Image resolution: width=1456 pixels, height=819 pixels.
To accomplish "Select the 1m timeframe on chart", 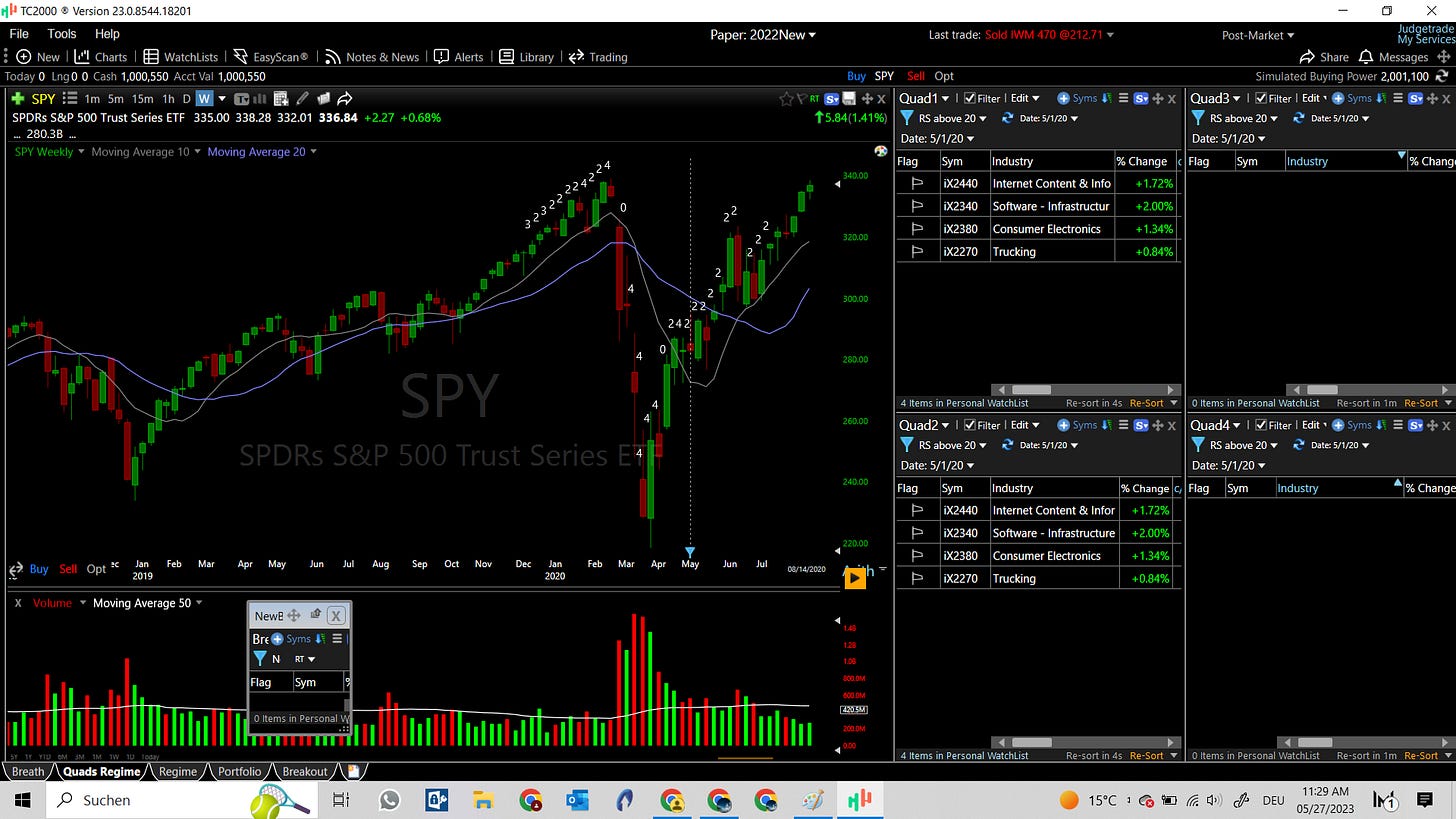I will click(x=92, y=99).
